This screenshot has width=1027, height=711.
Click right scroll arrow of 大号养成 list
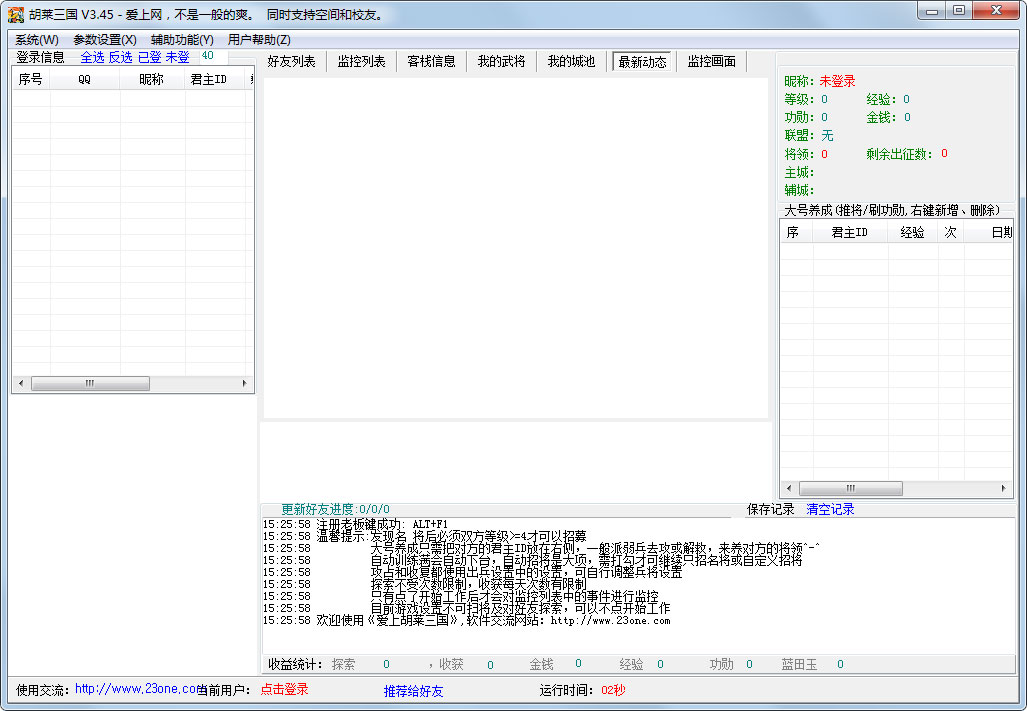click(1003, 488)
